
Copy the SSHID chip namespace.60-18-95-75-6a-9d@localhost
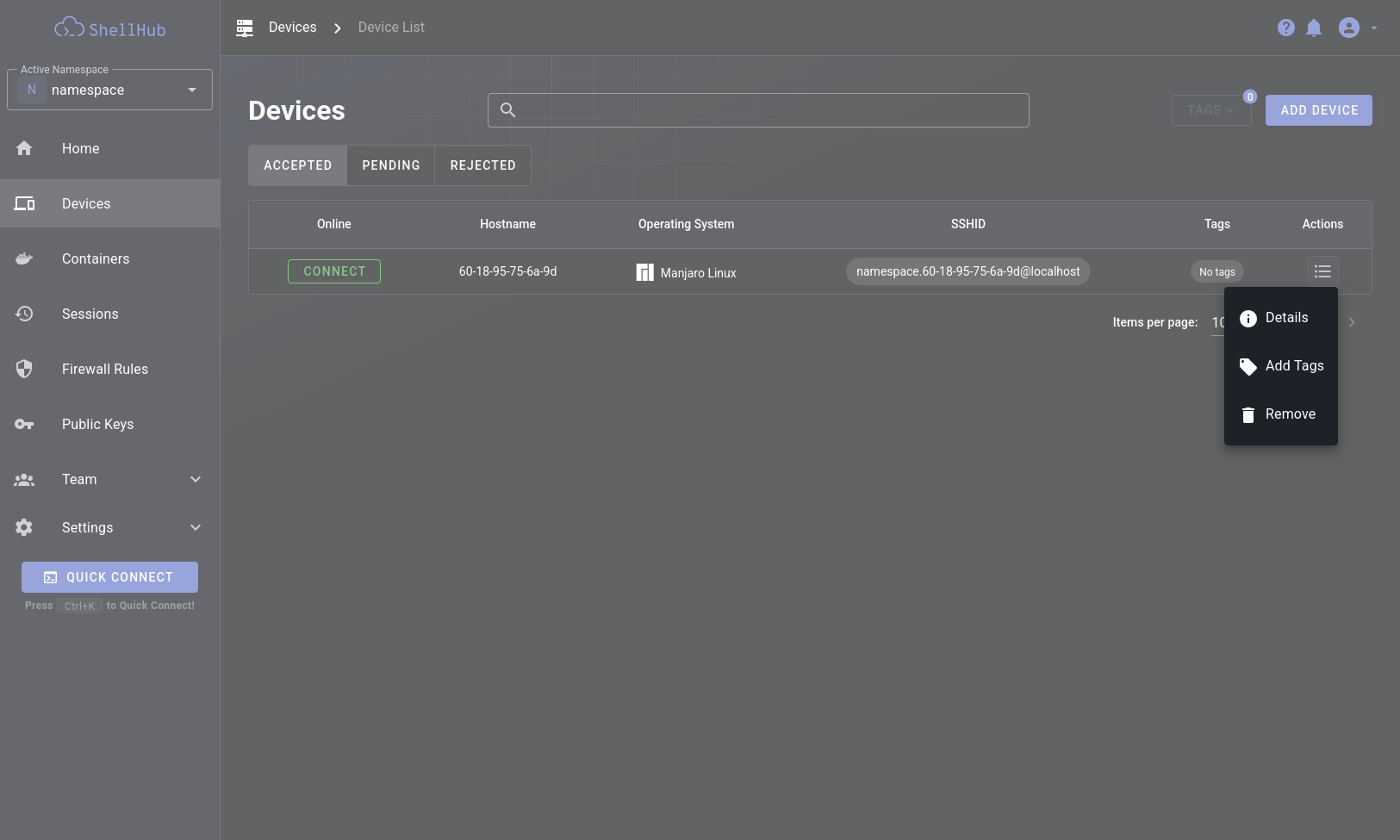(x=968, y=271)
